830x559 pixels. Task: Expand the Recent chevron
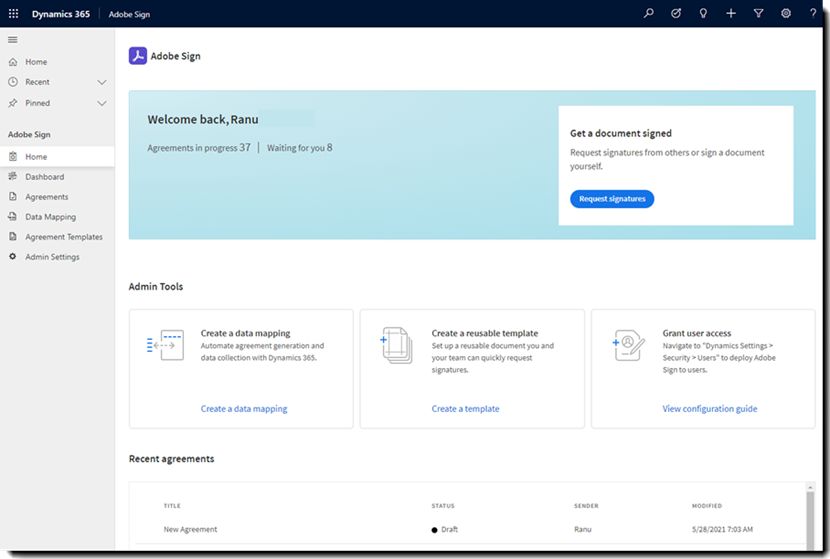(102, 82)
